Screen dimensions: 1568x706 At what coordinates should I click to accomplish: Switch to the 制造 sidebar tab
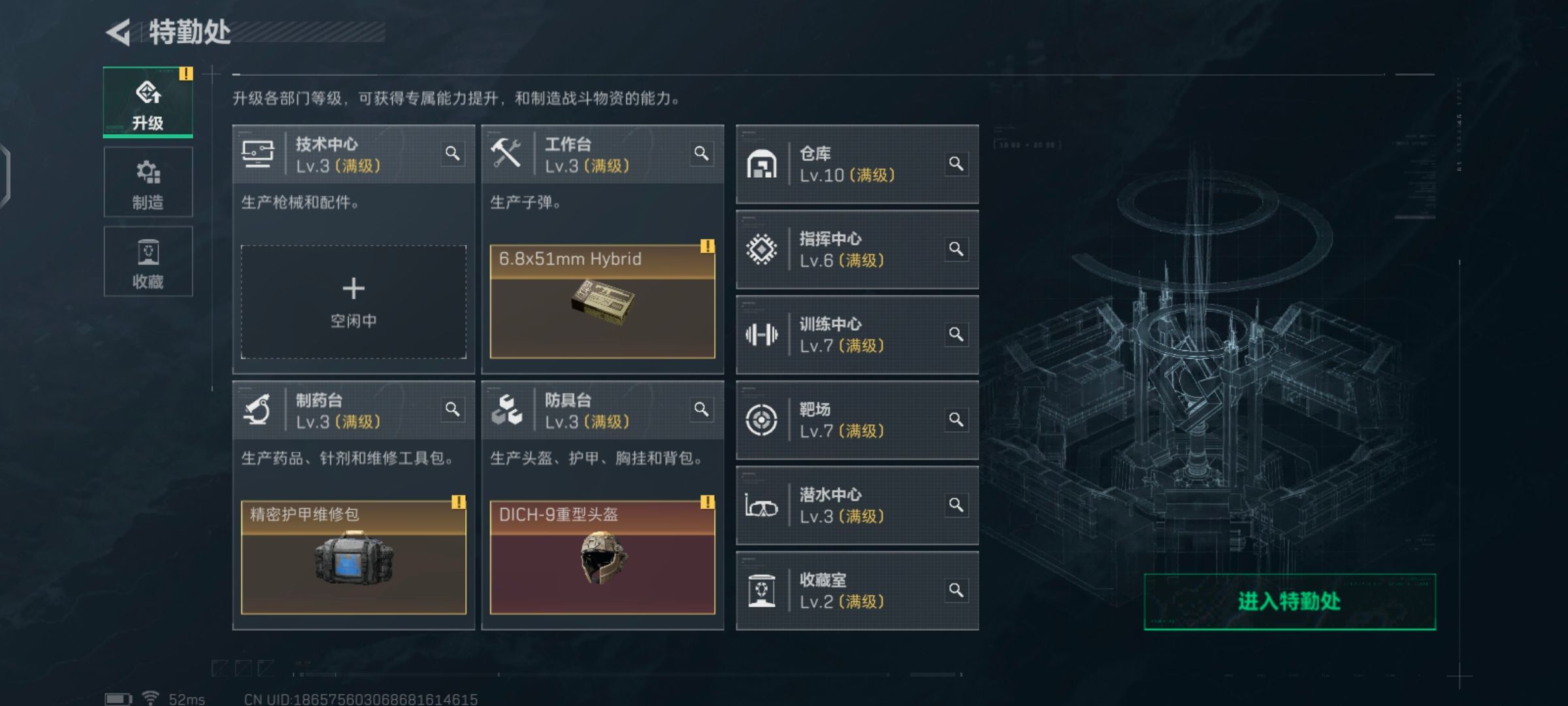148,182
